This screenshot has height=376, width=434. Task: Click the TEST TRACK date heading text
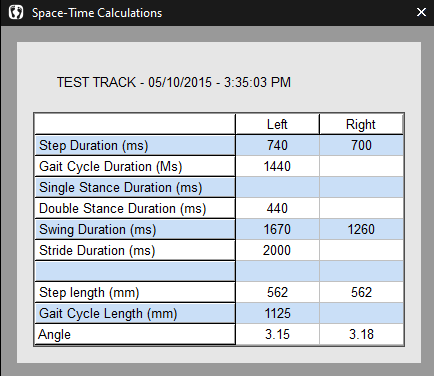pos(174,82)
